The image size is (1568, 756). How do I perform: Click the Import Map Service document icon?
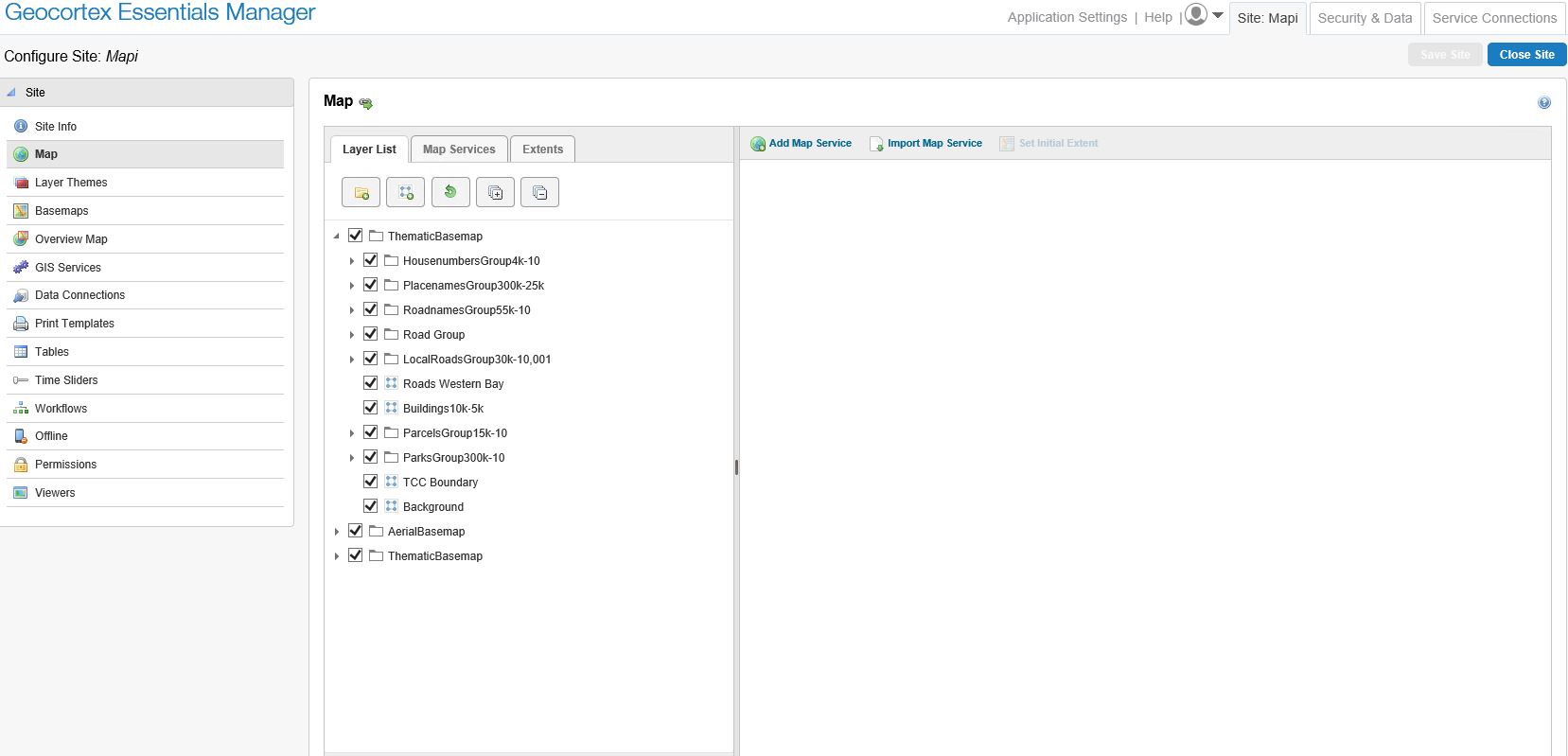coord(876,144)
